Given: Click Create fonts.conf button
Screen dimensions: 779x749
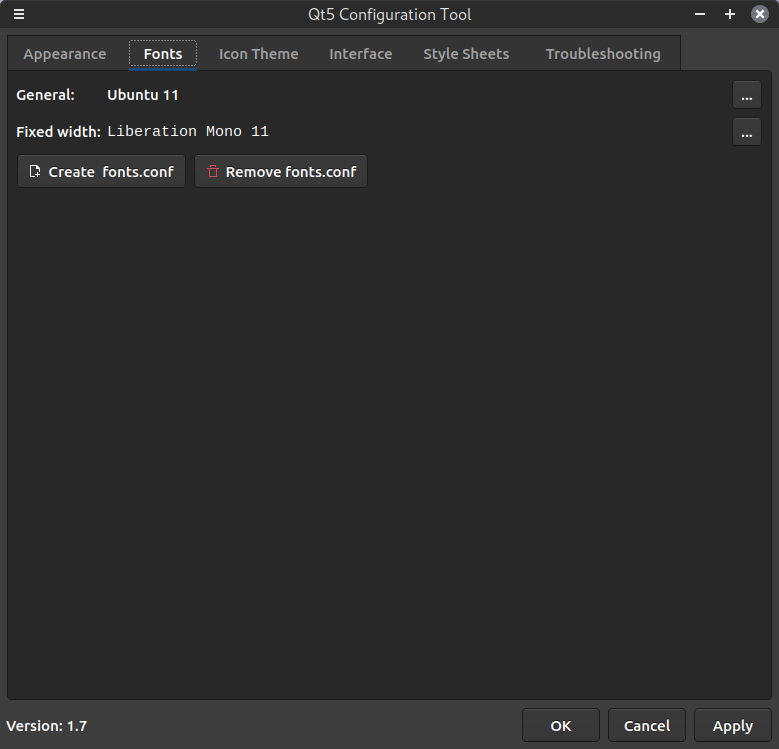Looking at the screenshot, I should tap(101, 172).
